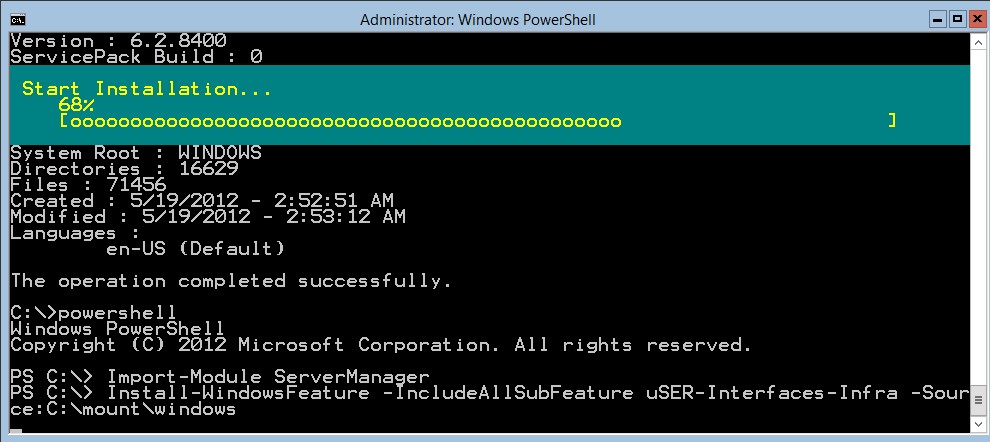Click the closing bracket of the progress bar
Image resolution: width=990 pixels, height=442 pixels.
[892, 121]
